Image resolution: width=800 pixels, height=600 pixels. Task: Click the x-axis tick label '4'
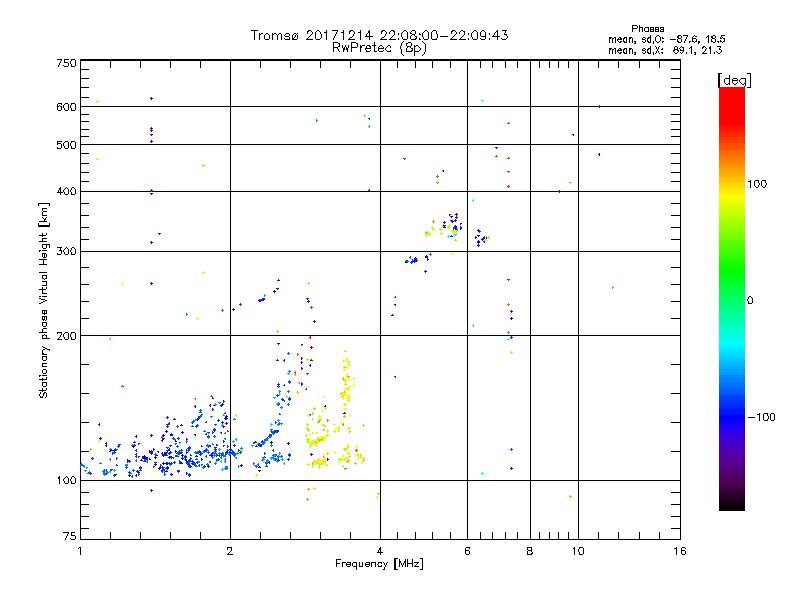tap(380, 551)
